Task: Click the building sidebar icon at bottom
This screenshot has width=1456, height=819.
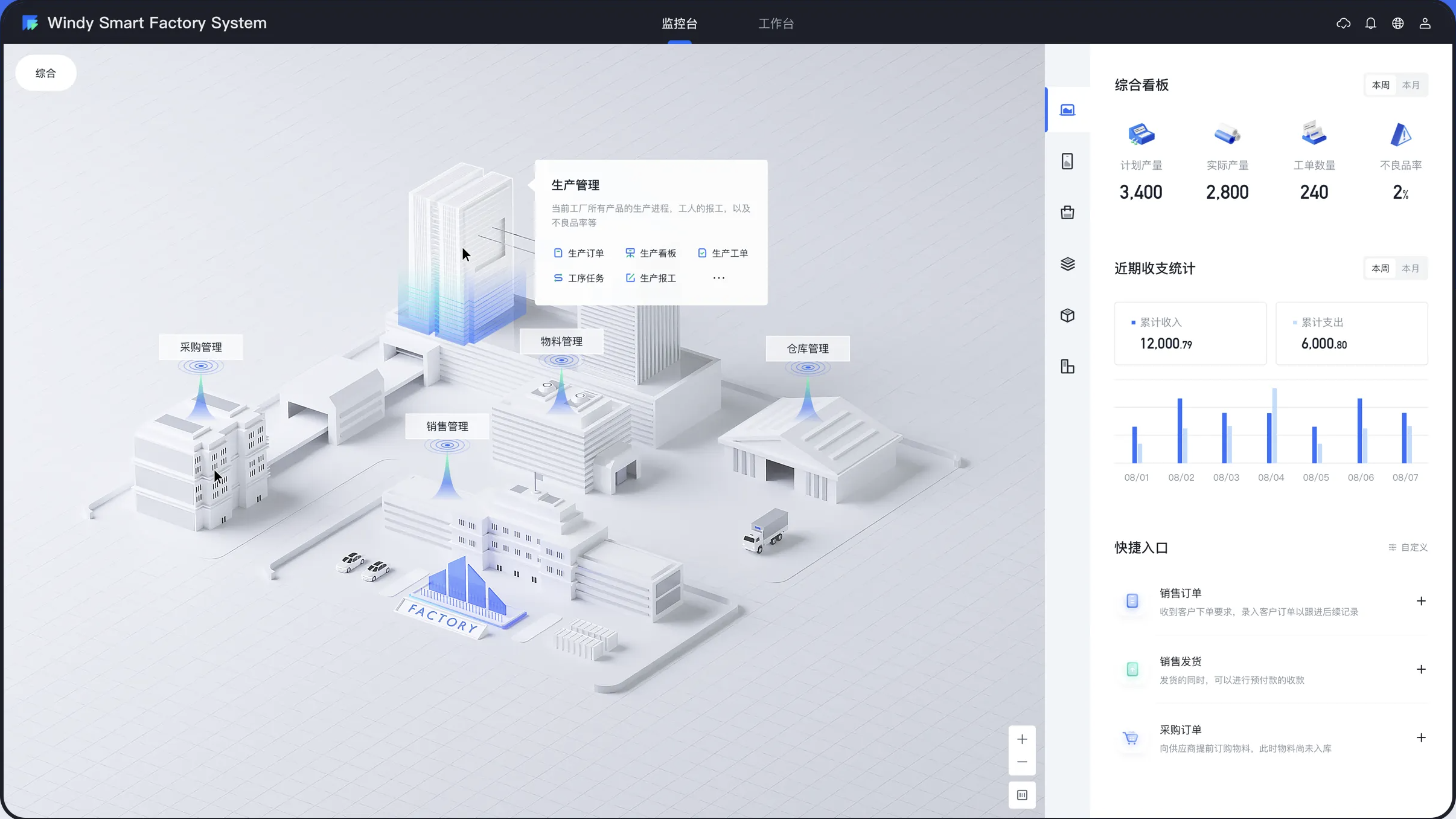Action: tap(1067, 367)
